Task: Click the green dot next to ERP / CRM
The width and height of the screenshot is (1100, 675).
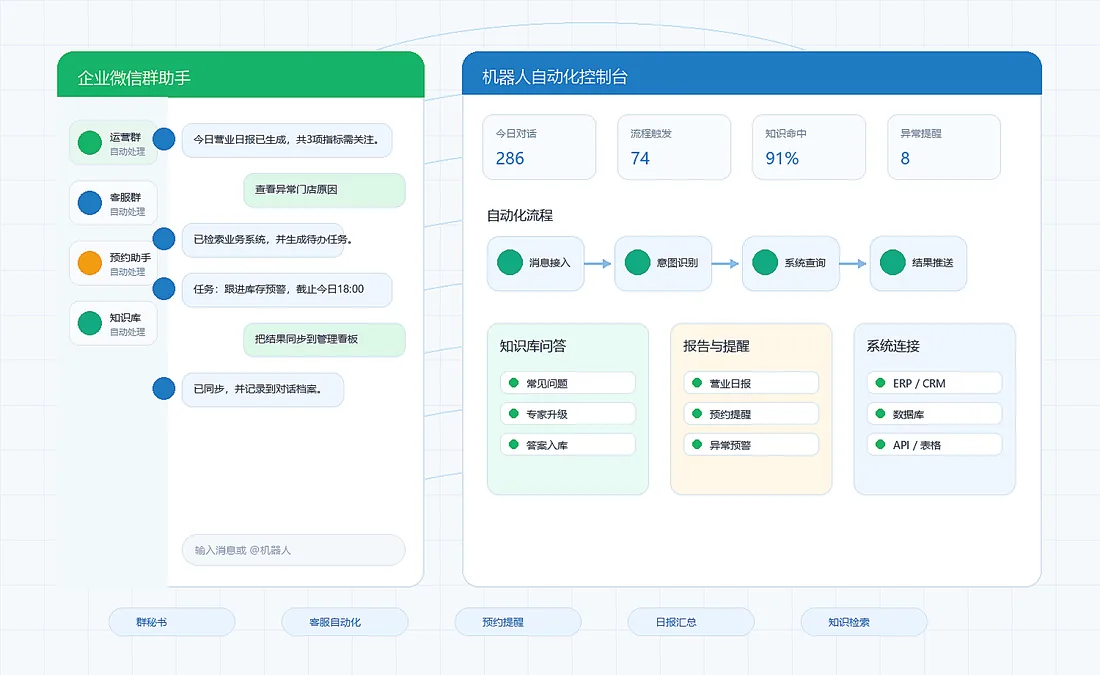Action: point(880,382)
